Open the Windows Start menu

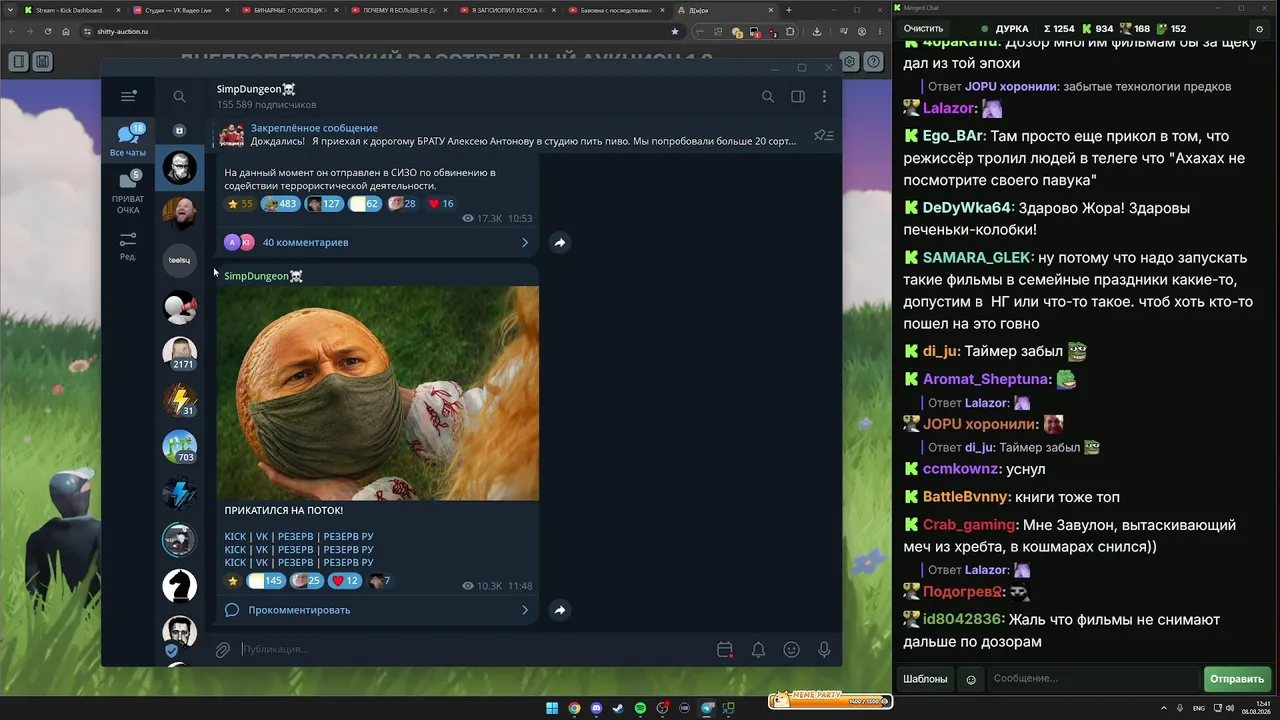552,709
